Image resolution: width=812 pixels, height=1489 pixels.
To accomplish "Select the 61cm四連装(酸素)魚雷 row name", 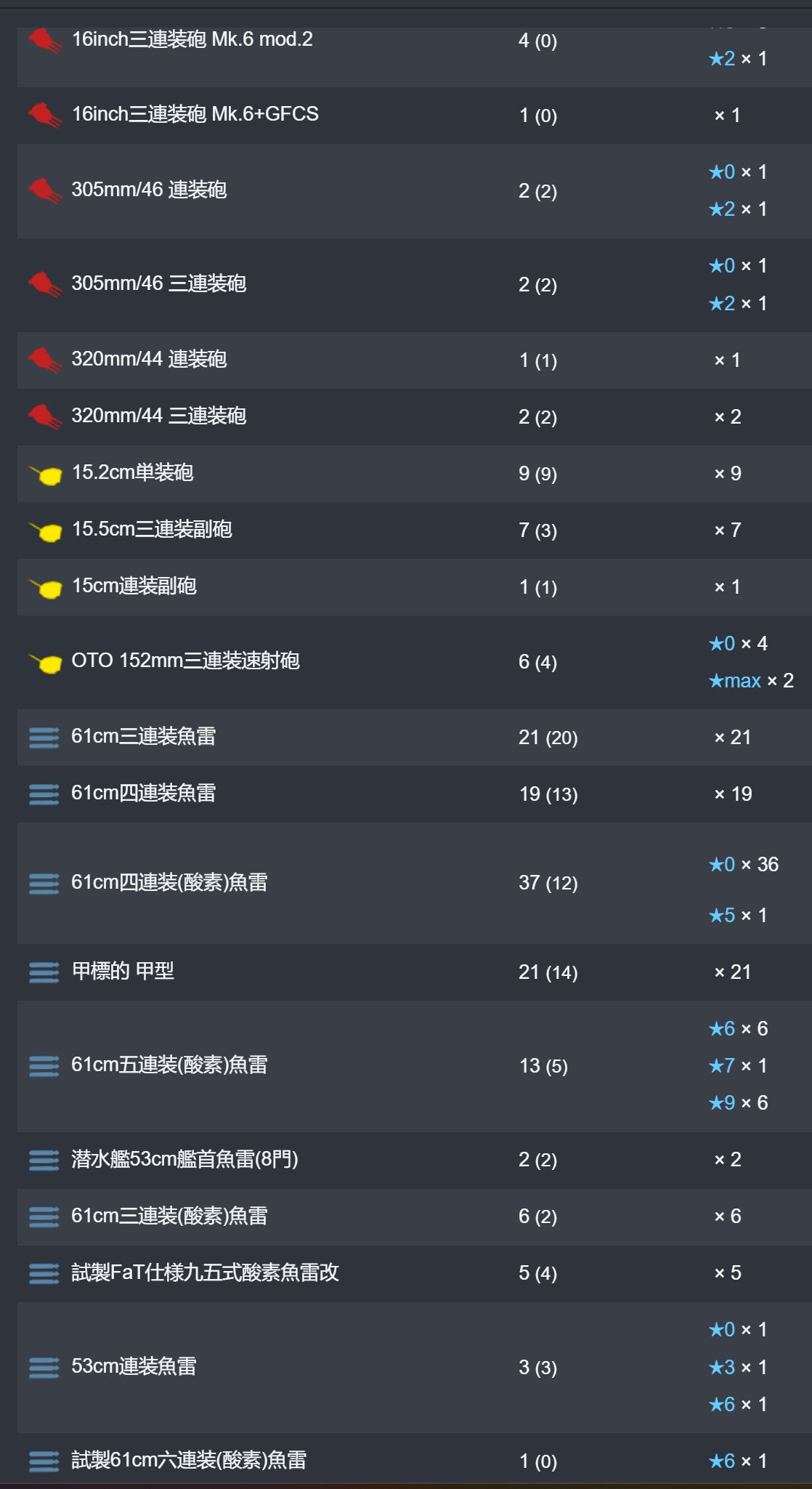I will tap(169, 882).
